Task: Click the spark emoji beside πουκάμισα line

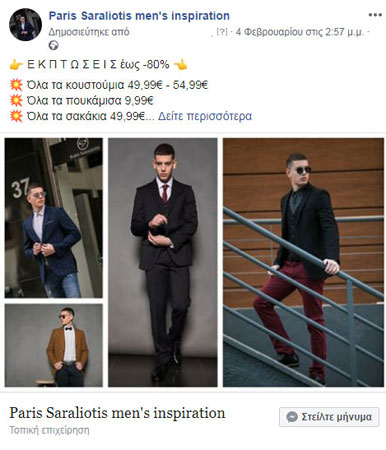Action: point(16,101)
